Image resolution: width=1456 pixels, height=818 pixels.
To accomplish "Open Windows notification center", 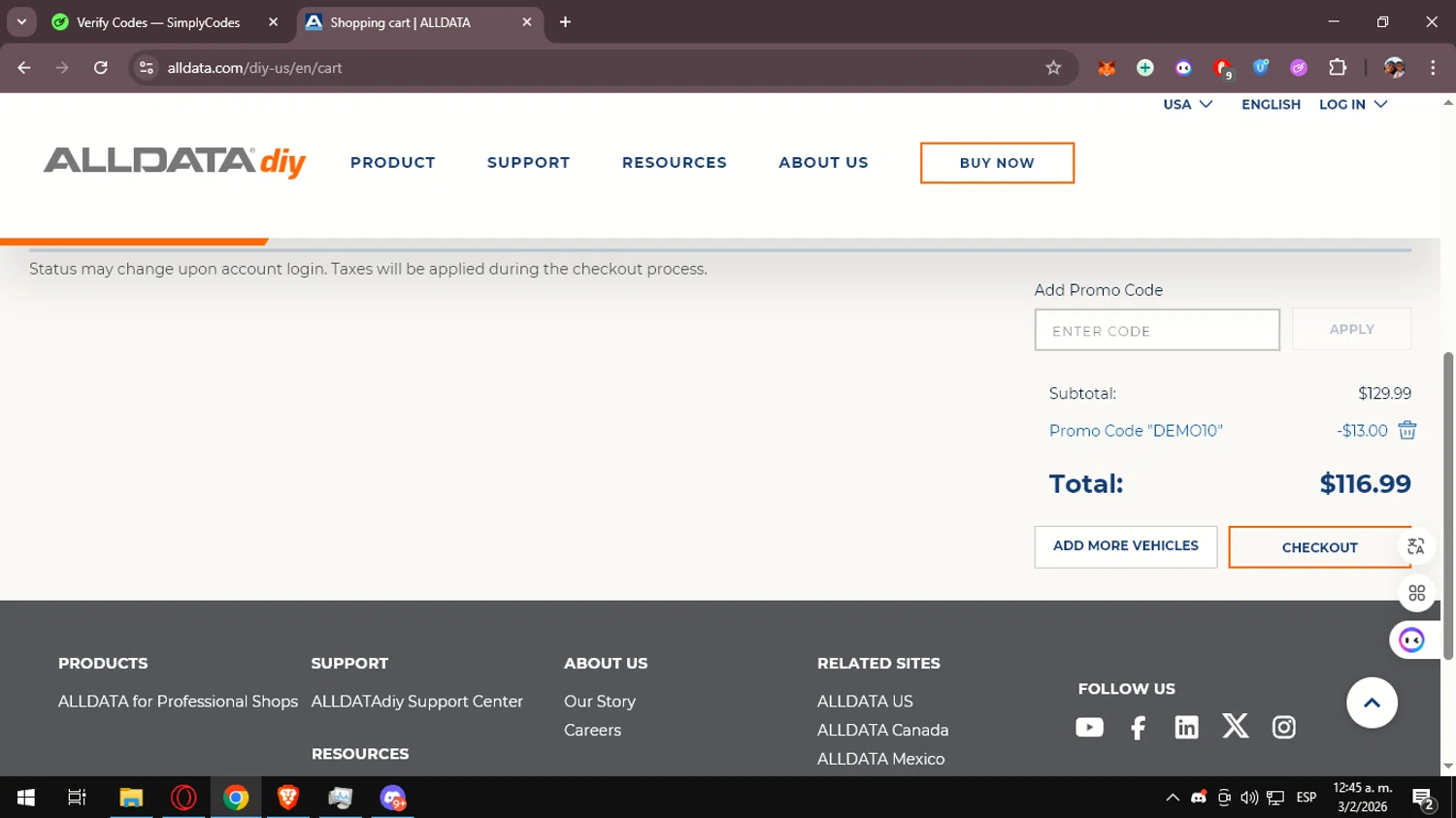I will pos(1424,799).
